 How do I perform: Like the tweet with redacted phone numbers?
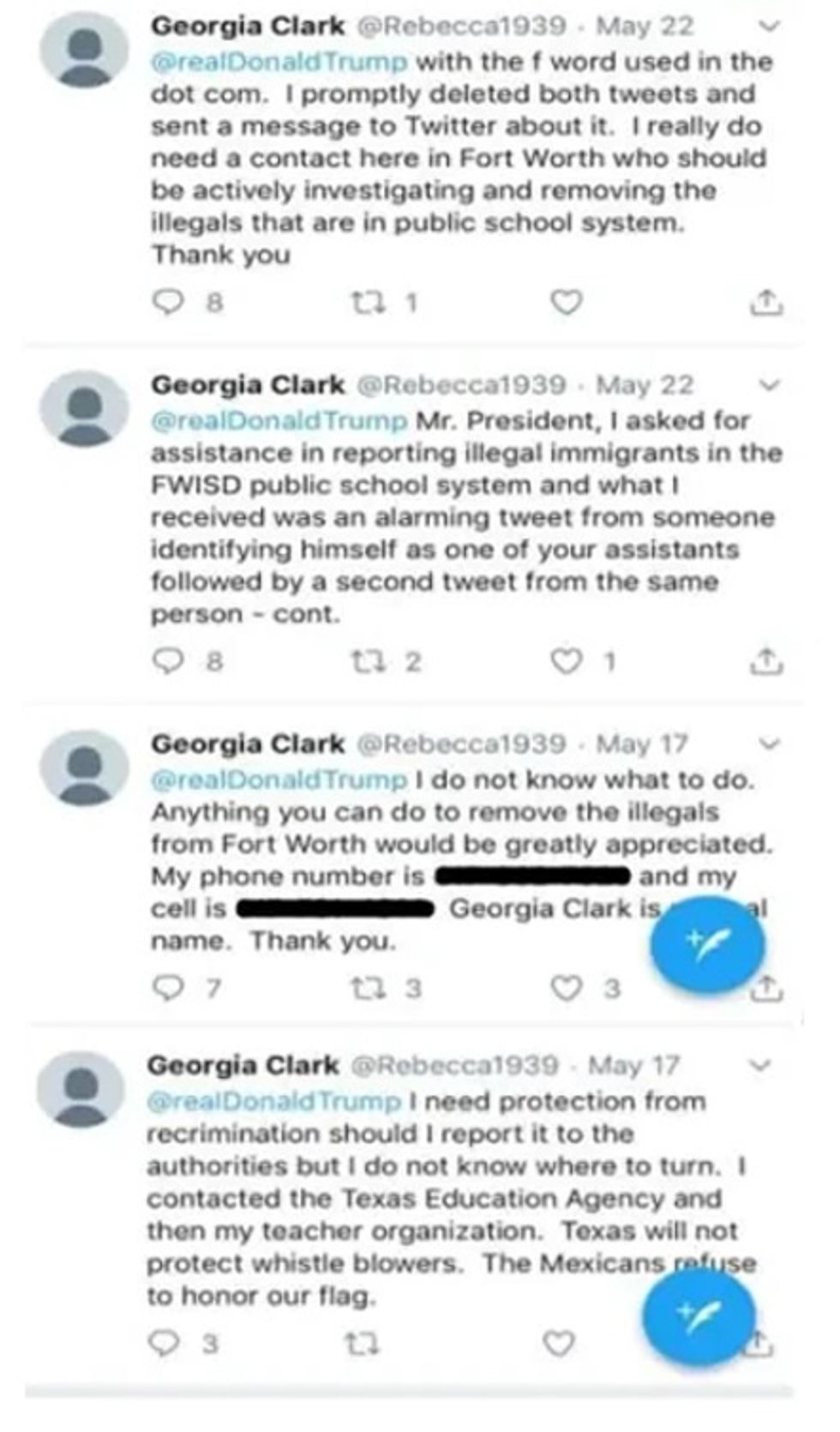pos(566,988)
